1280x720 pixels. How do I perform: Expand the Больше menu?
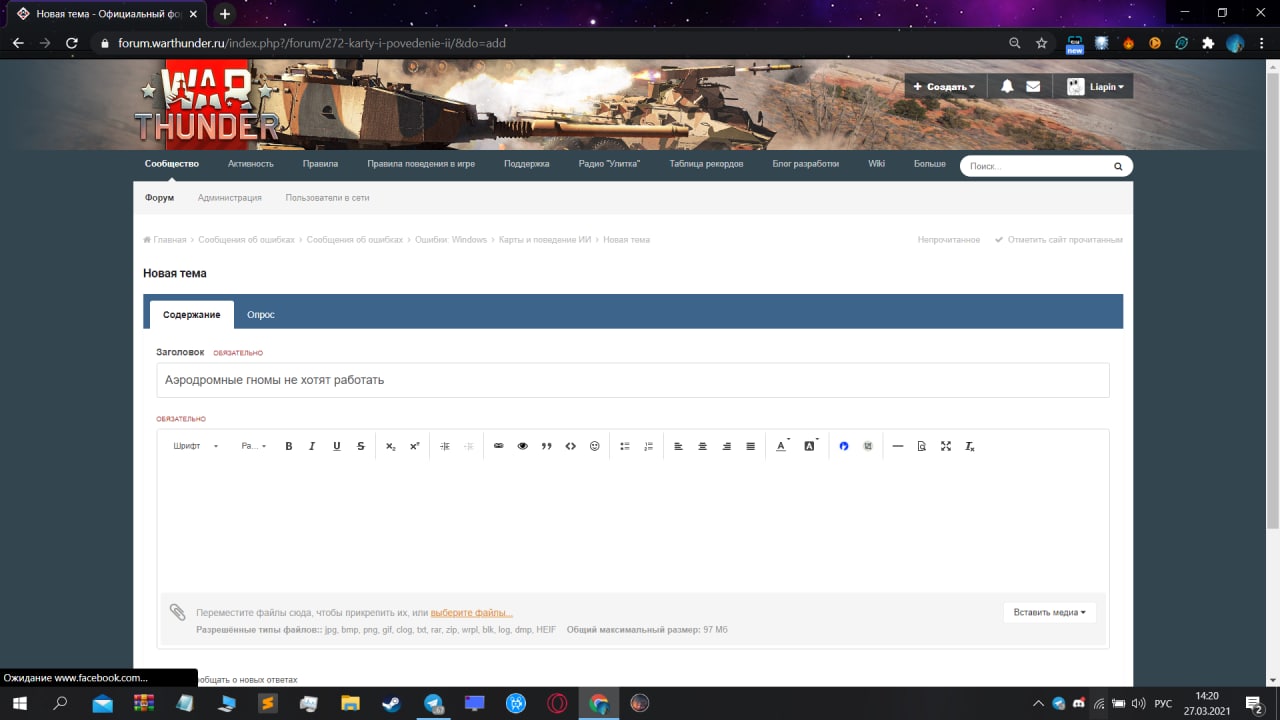pyautogui.click(x=930, y=163)
